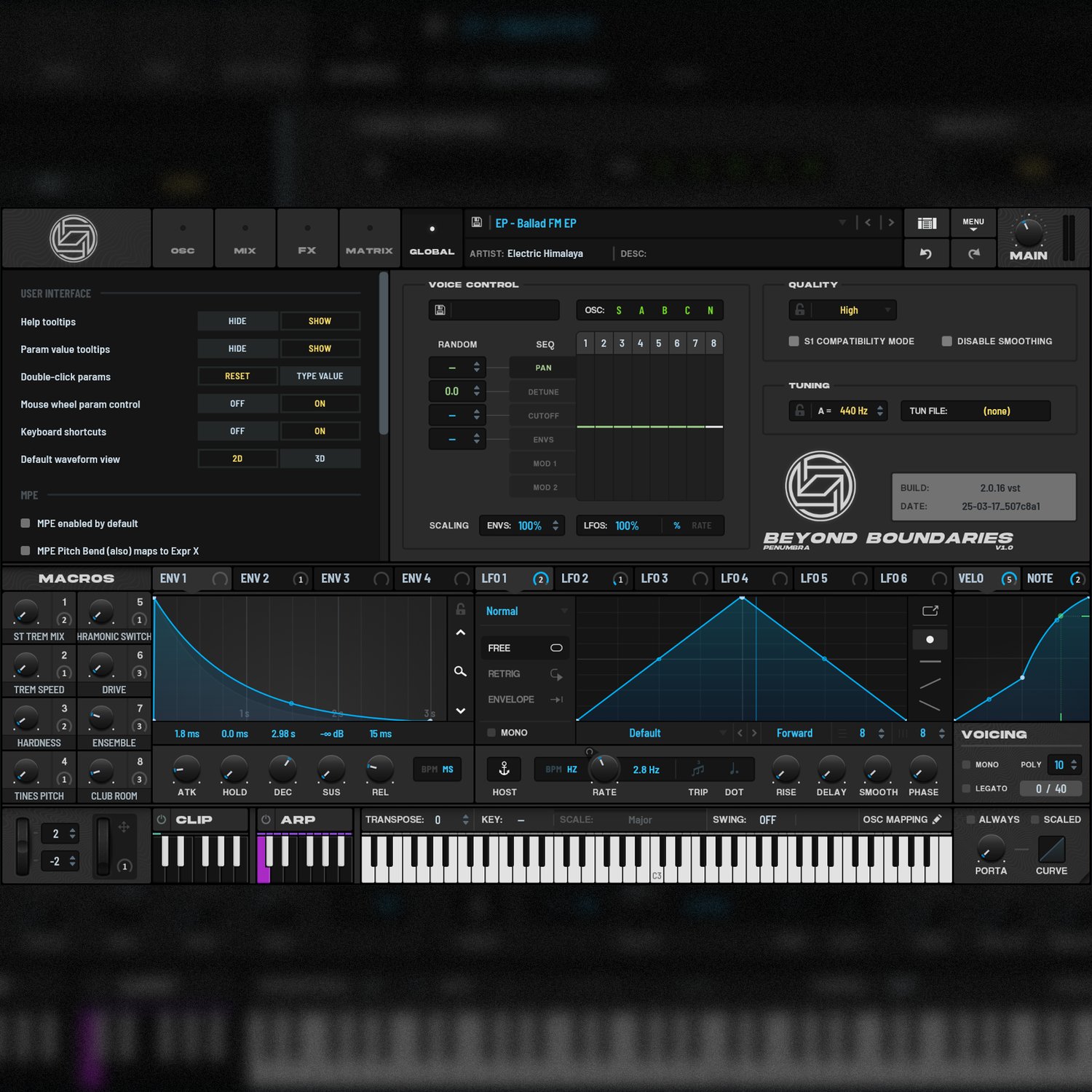
Task: Enable voicing MONO checkbox
Action: point(966,764)
